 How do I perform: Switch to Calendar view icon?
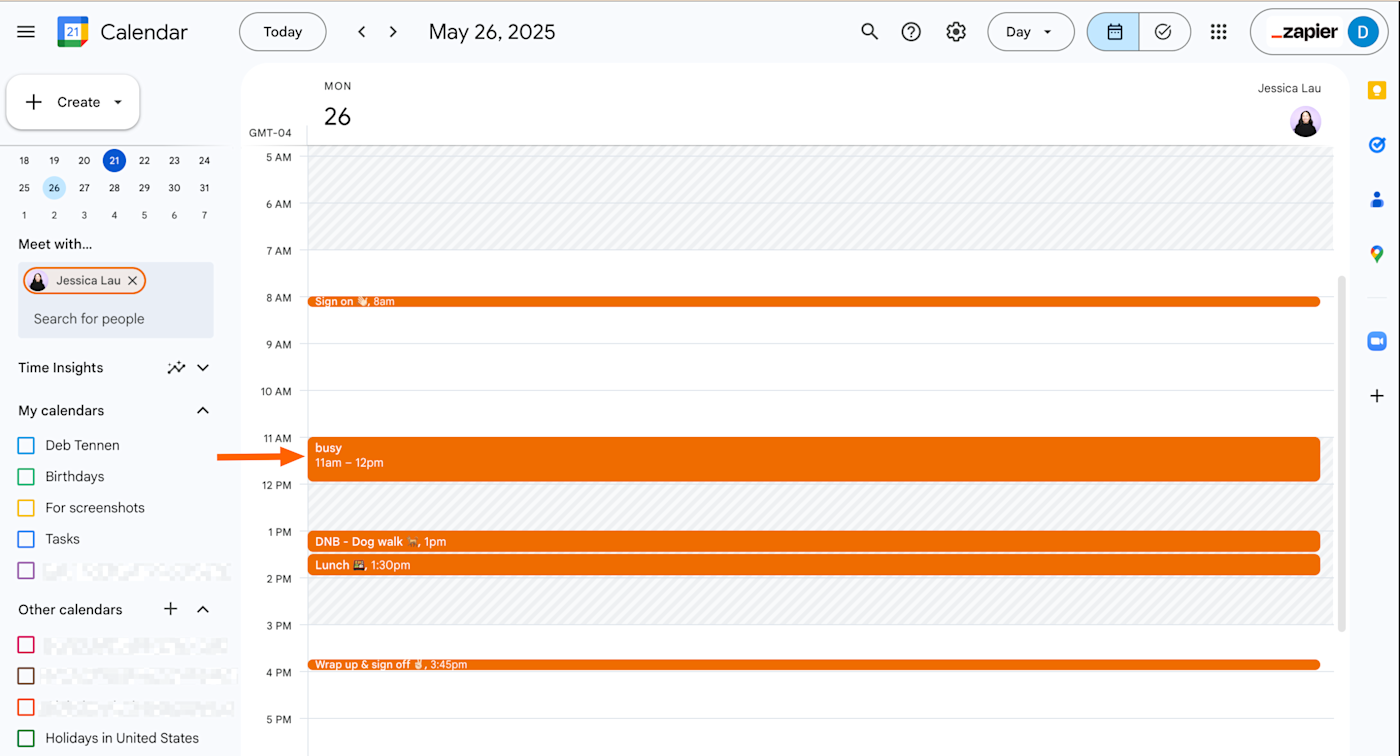[1114, 32]
